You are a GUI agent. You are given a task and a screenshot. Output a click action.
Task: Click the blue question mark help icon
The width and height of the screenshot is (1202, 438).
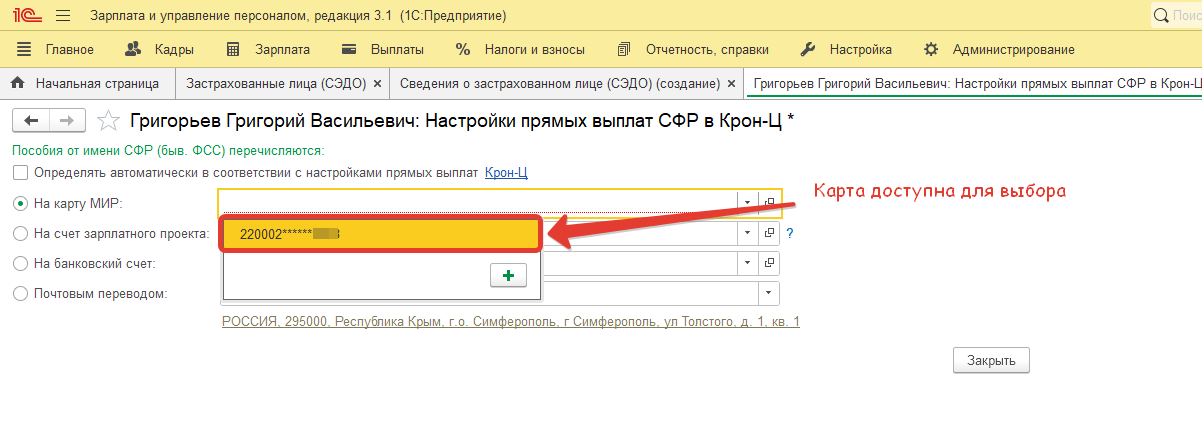pyautogui.click(x=789, y=233)
